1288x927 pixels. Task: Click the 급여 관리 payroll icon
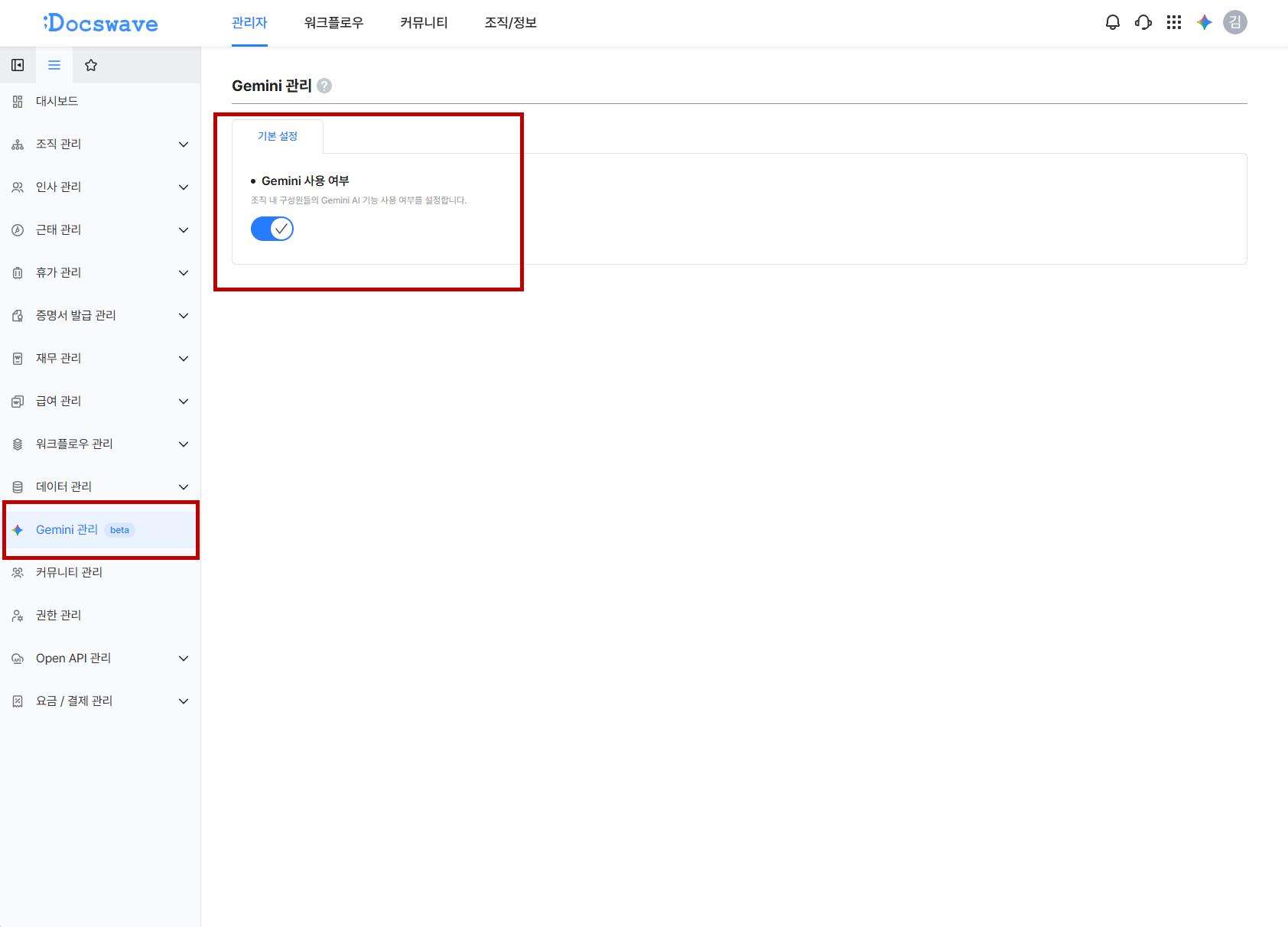[x=18, y=402]
